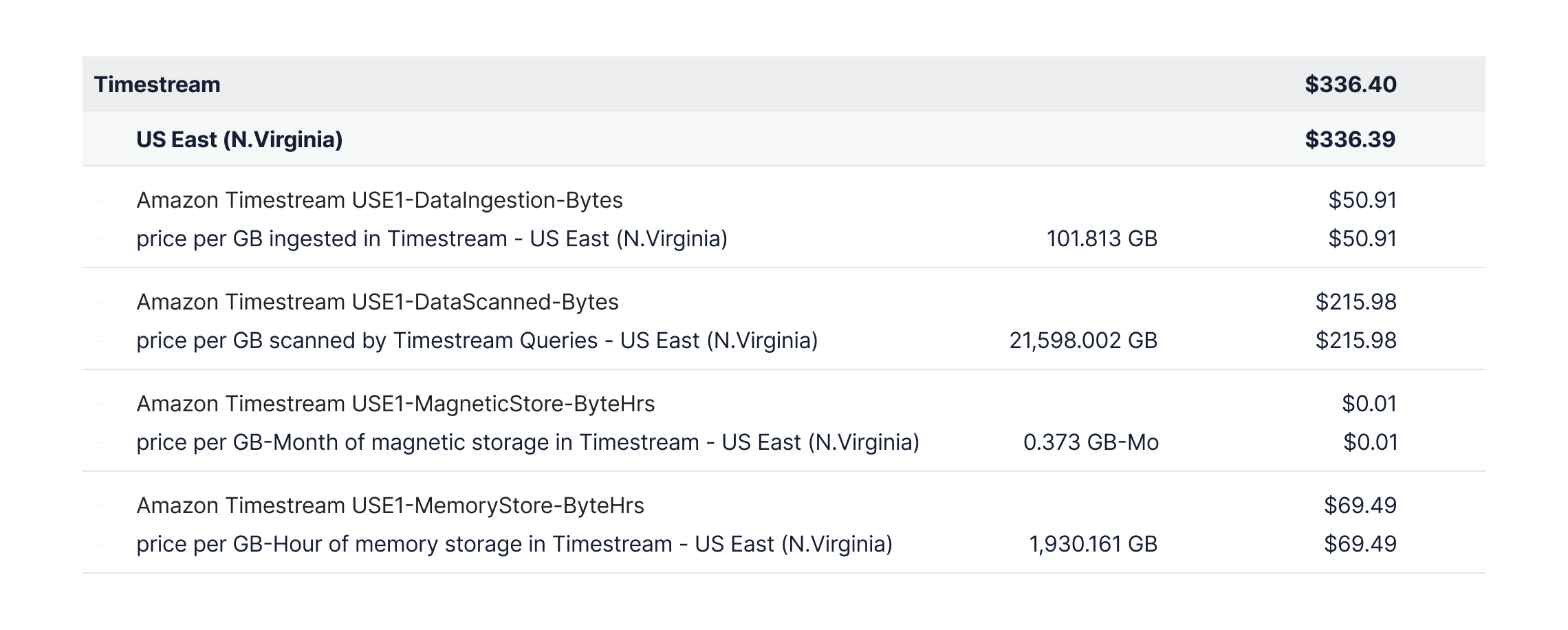Click the GB-Month magnetic storage description

point(527,442)
